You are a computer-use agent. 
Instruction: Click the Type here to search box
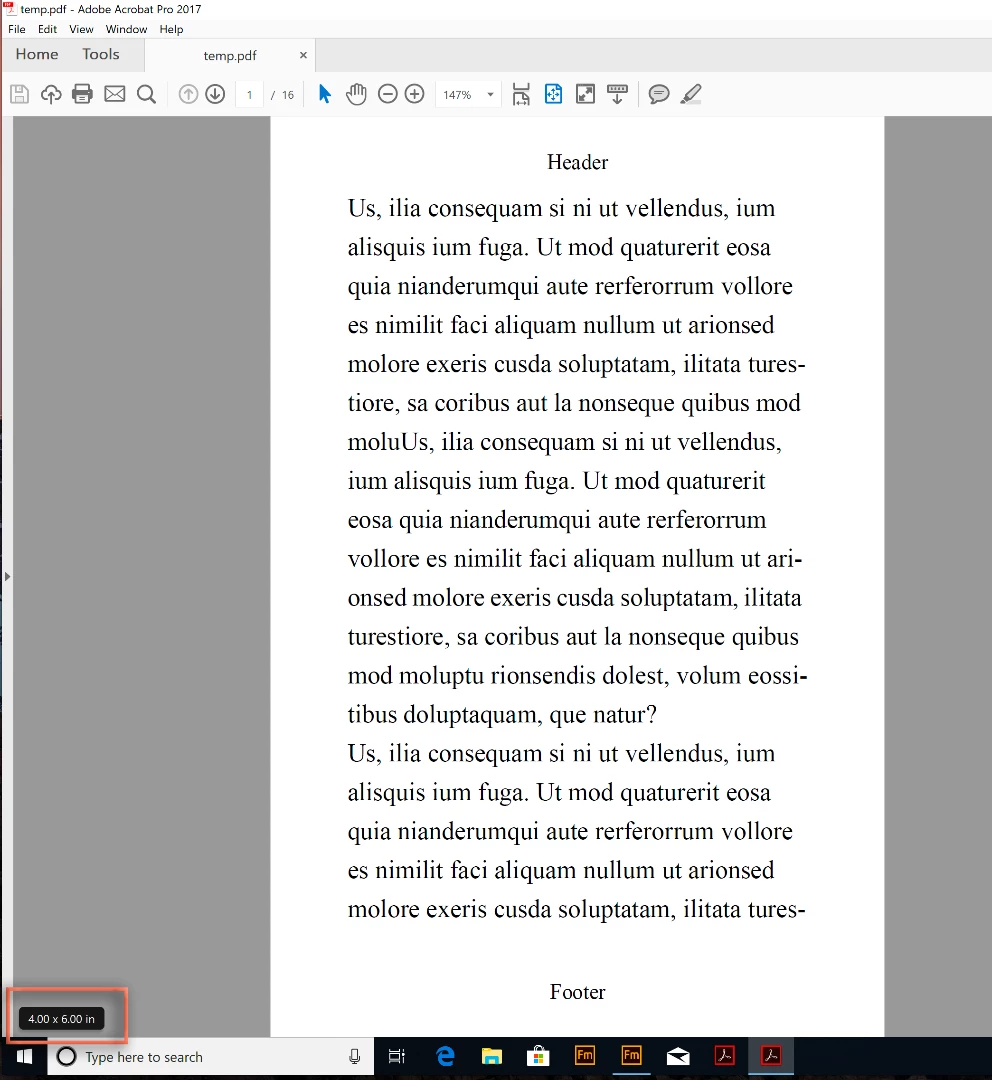(x=211, y=1057)
